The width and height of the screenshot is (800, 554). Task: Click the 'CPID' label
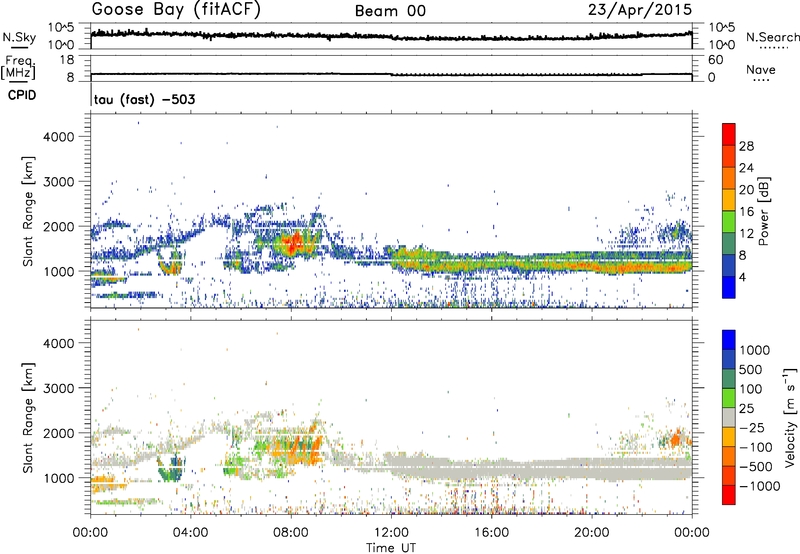22,95
